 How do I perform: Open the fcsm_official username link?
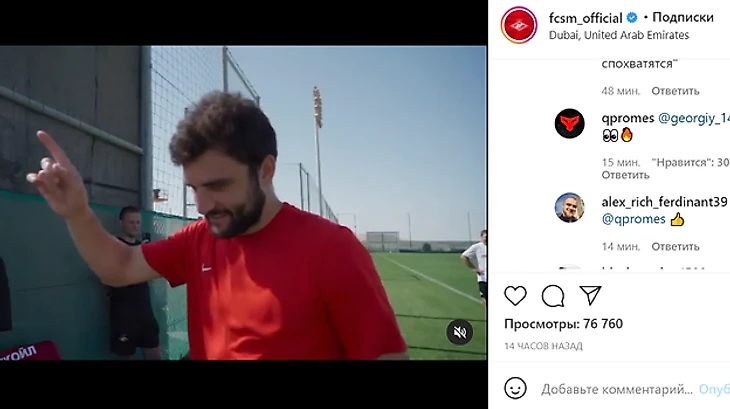pyautogui.click(x=586, y=18)
